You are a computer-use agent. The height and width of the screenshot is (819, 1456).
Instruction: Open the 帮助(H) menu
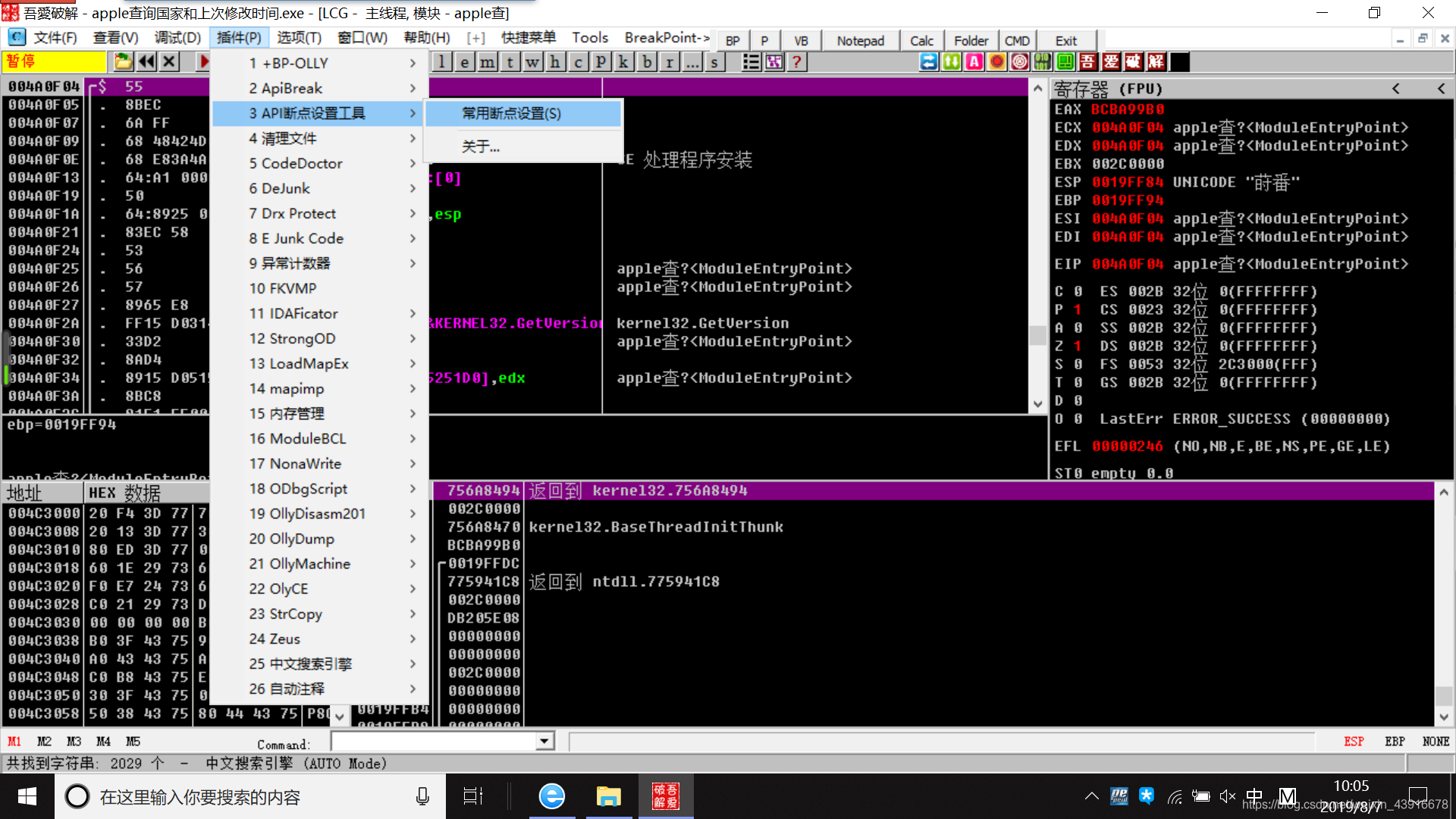coord(427,38)
